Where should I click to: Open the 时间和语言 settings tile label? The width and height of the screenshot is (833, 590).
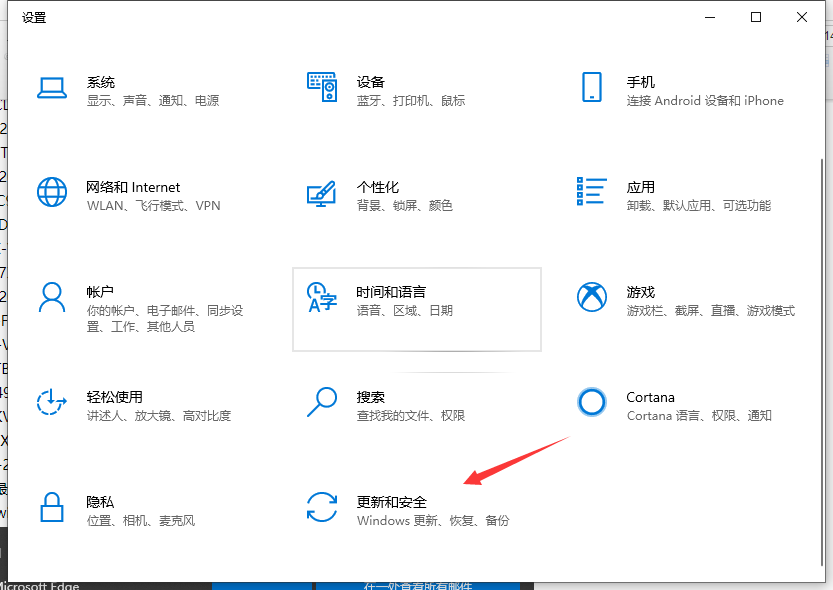(x=391, y=292)
